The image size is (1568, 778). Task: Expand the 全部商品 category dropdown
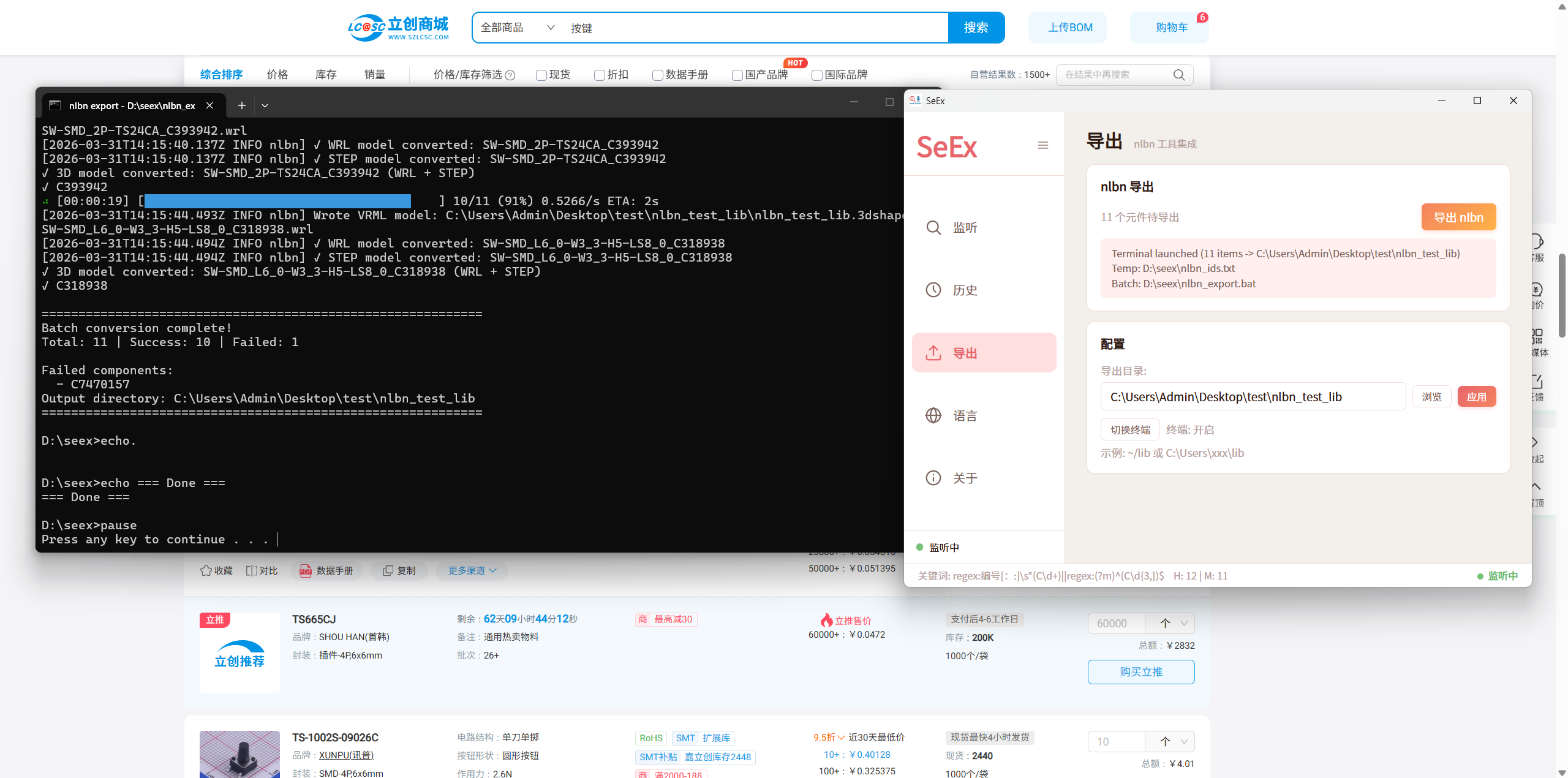518,28
